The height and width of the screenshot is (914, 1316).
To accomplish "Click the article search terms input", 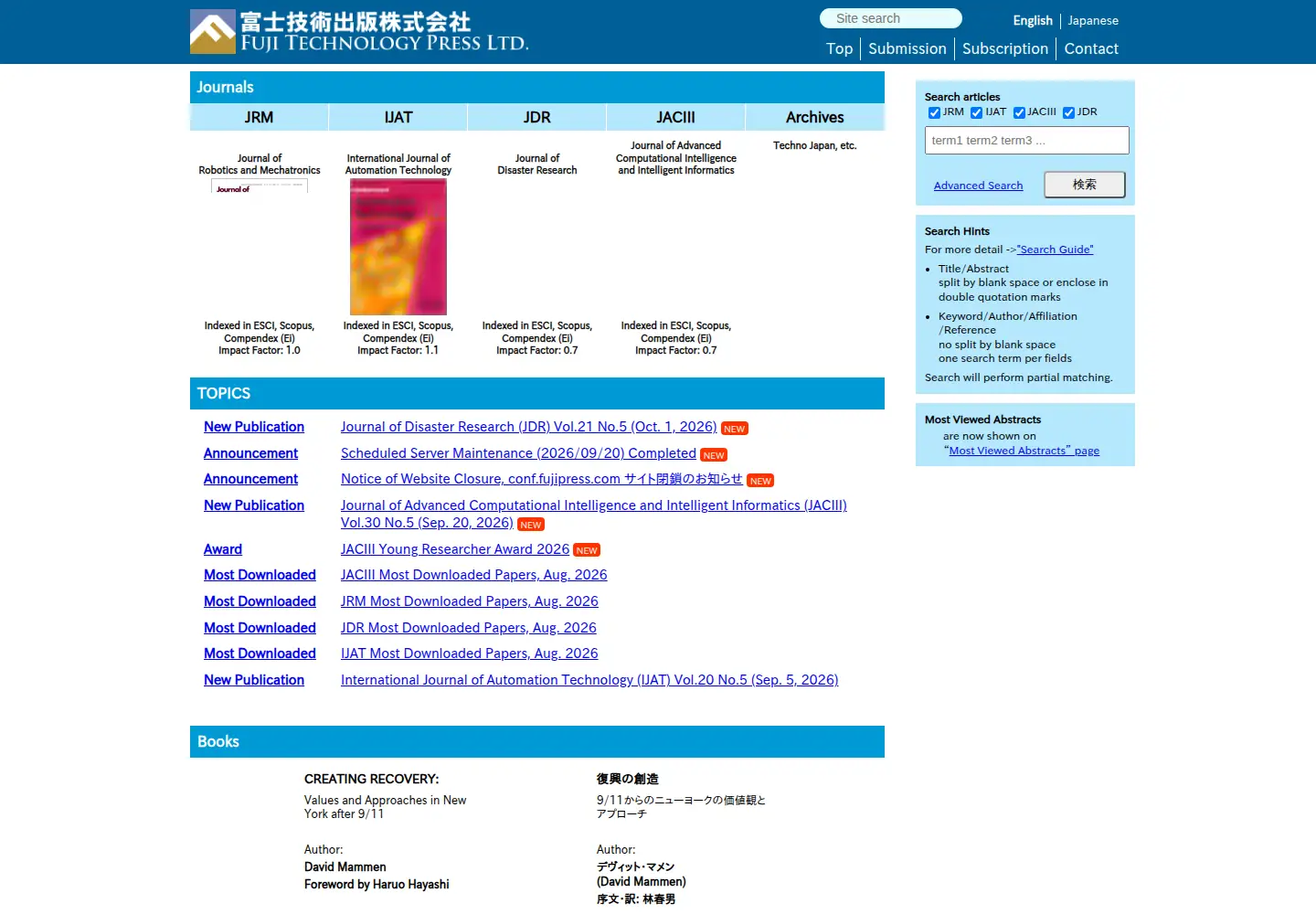I will (x=1027, y=140).
